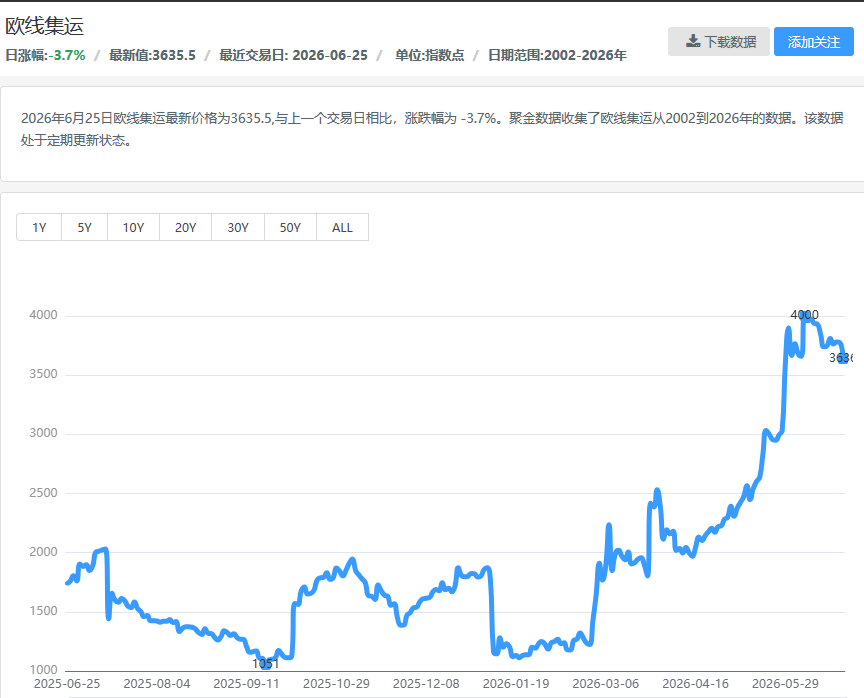
Task: Click the 4000 peak label on chart
Action: [804, 315]
